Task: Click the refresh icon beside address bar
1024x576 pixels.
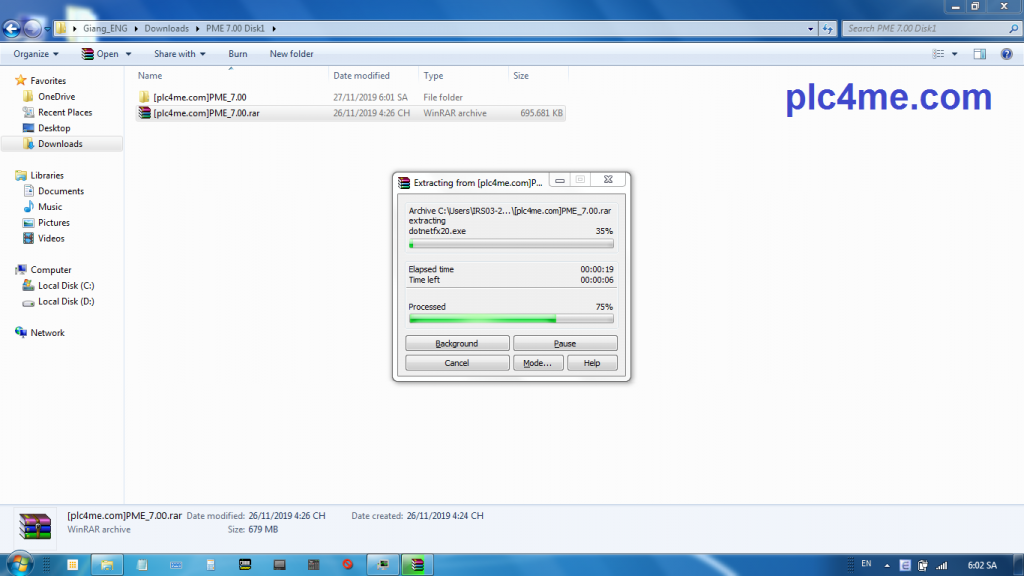Action: pos(827,28)
